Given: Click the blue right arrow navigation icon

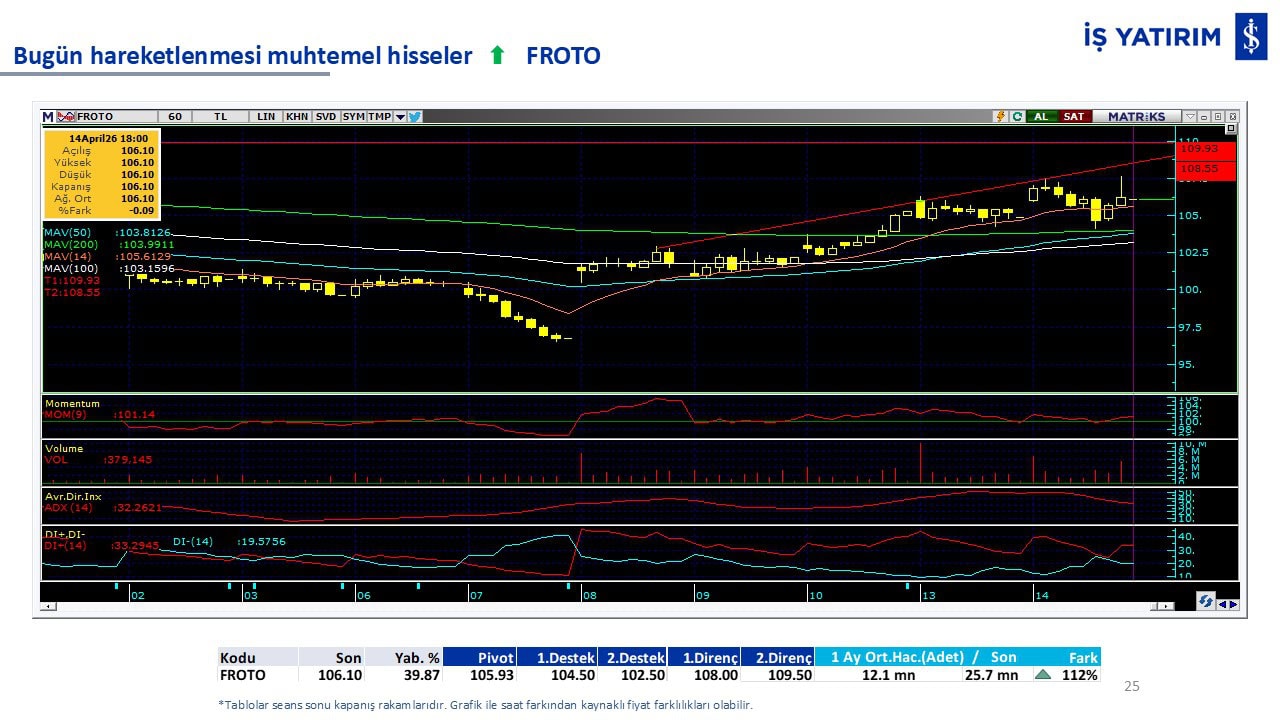Looking at the screenshot, I should [1233, 603].
